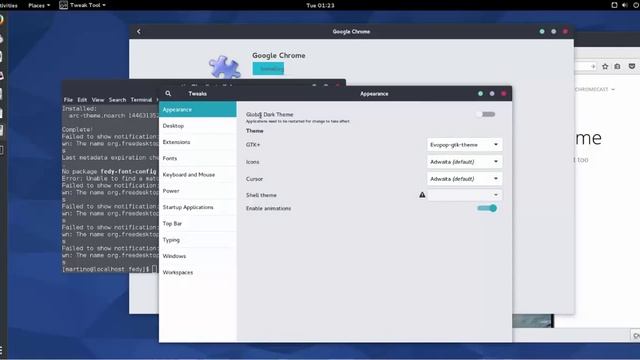Click the "Shell theme" label
This screenshot has height=360, width=640.
[261, 195]
